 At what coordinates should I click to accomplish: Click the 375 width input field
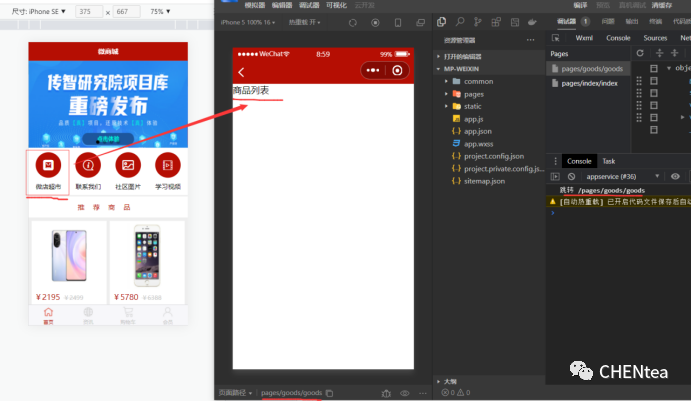[x=89, y=11]
